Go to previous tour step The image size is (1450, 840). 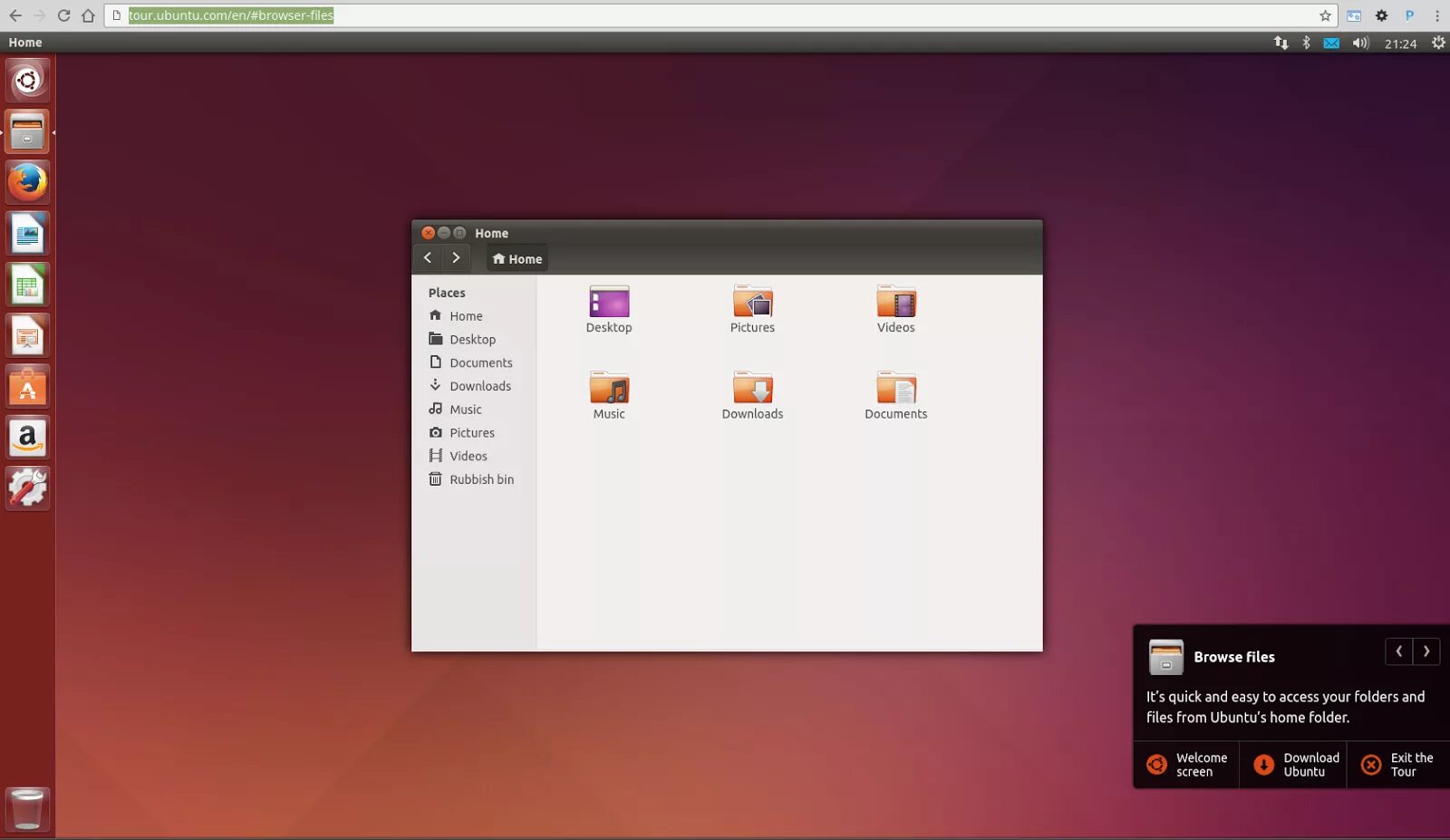click(1398, 652)
